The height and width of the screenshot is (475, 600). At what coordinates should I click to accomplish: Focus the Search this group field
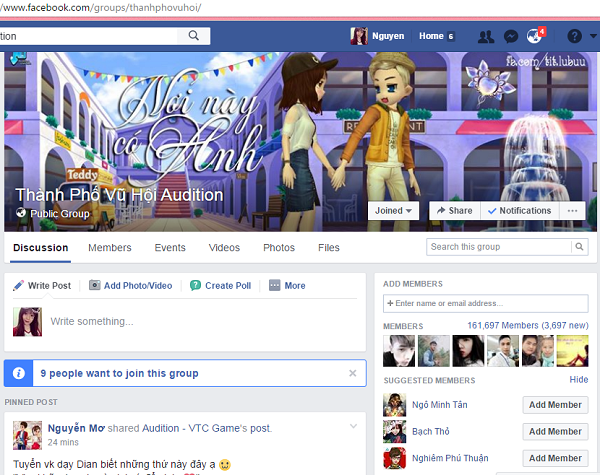pos(499,247)
